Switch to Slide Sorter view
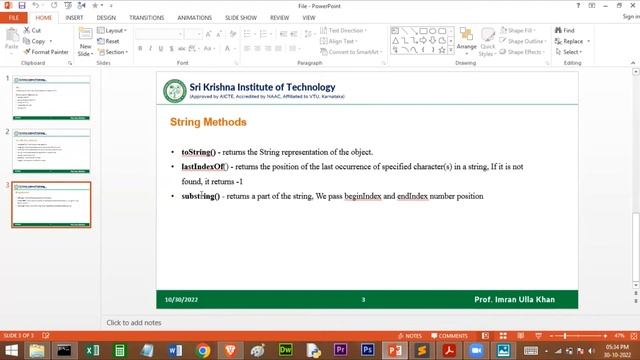Viewport: 640px width, 360px height. pyautogui.click(x=503, y=336)
